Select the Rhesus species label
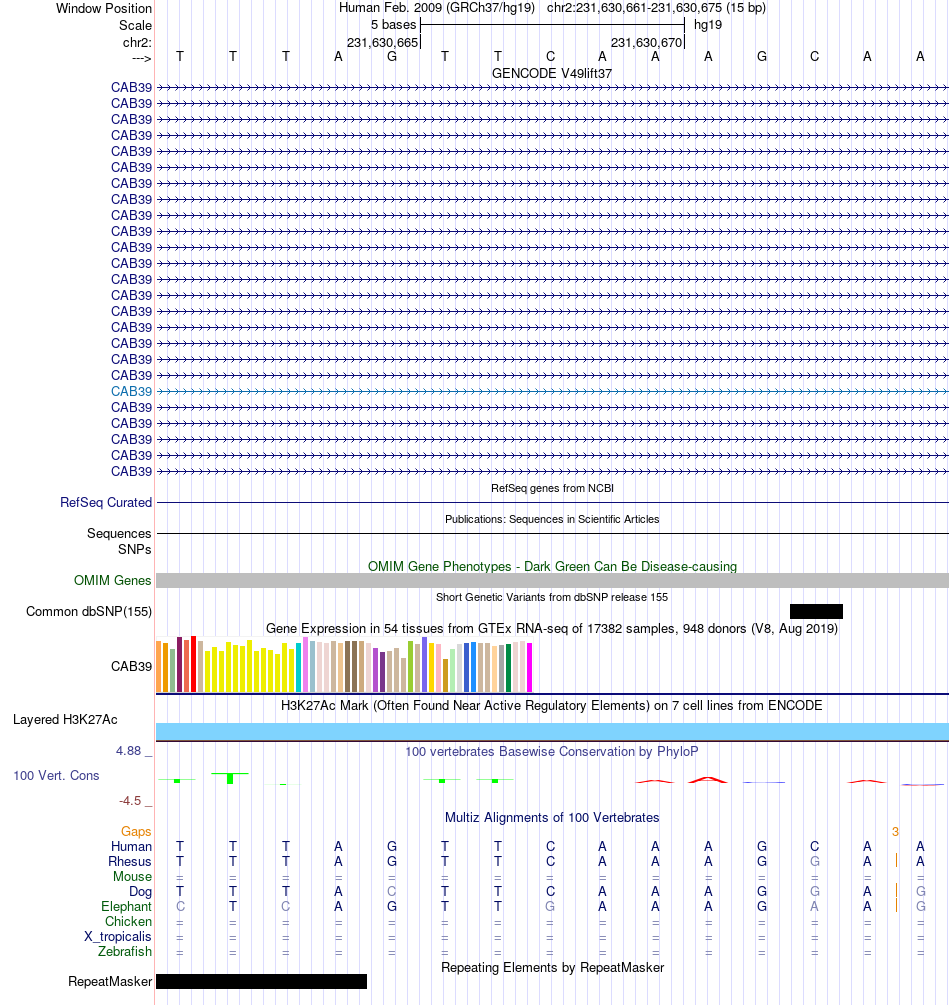The image size is (950, 1005). point(129,861)
